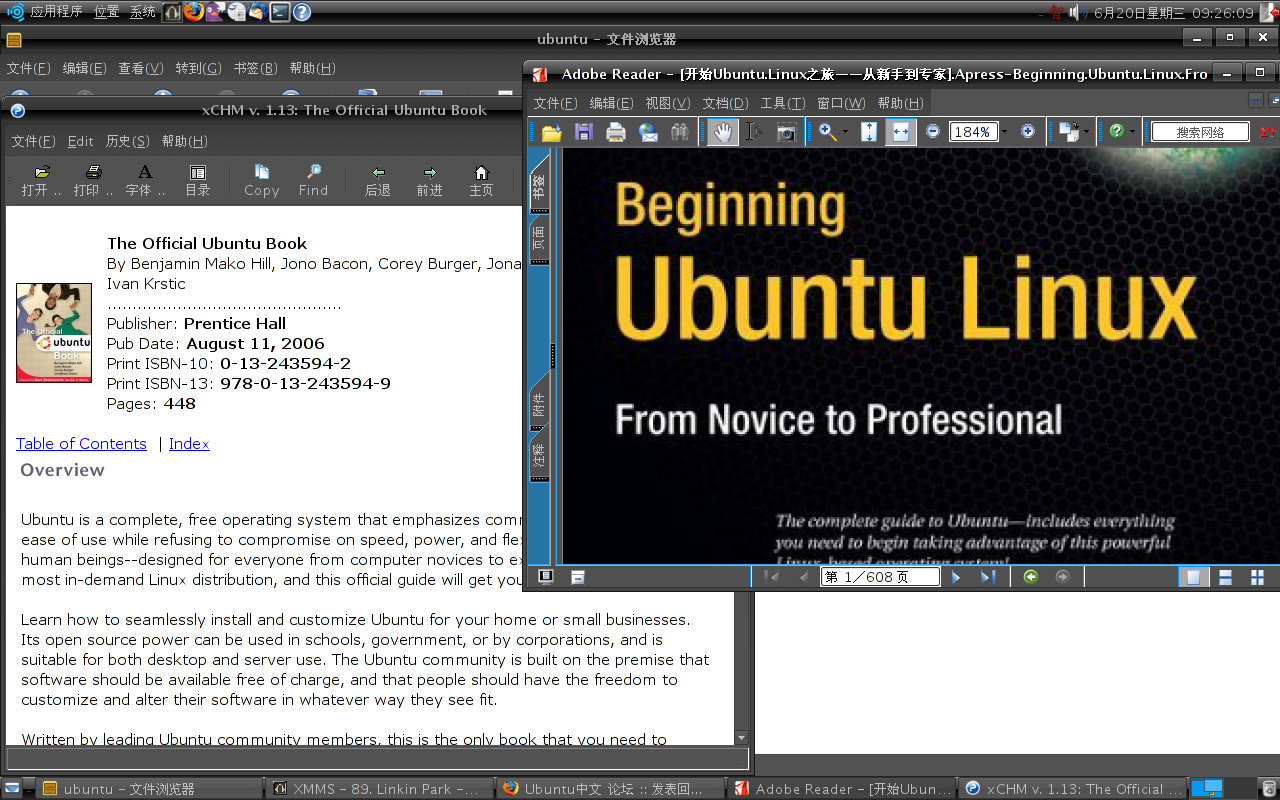Open the rotate pages dropdown arrow
1280x800 pixels.
(x=1086, y=132)
